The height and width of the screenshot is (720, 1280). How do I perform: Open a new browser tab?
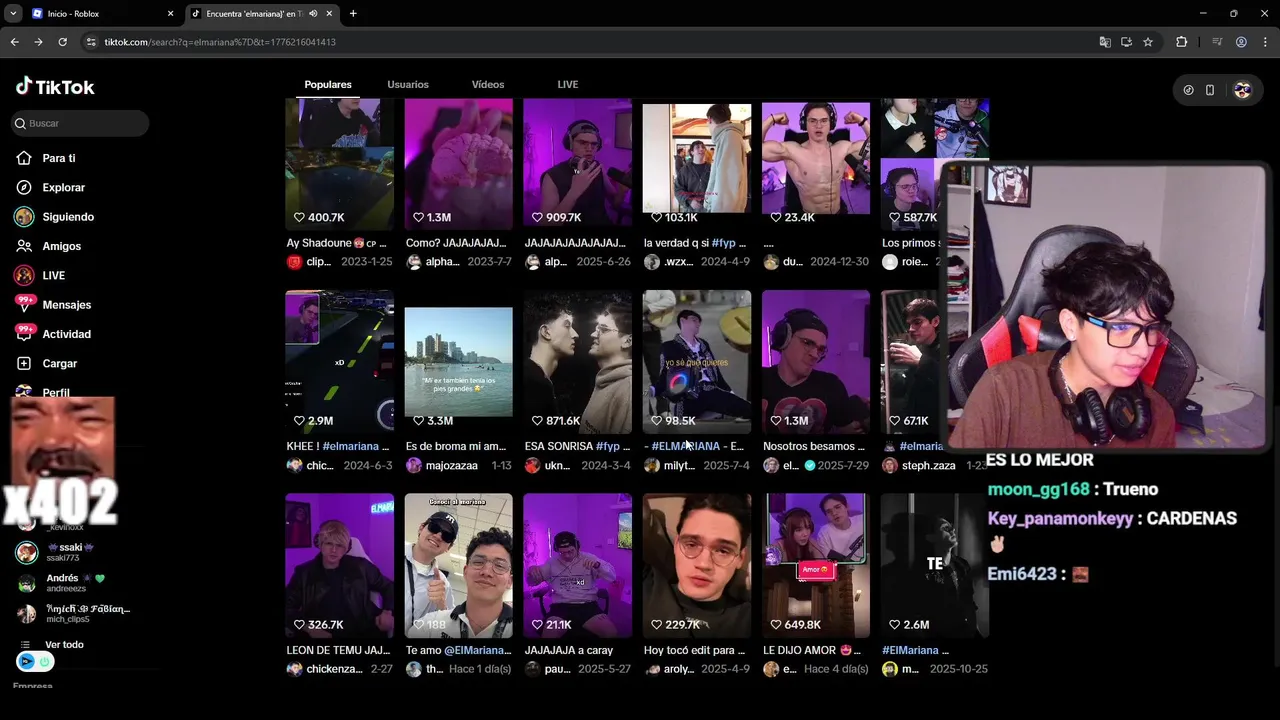(353, 14)
